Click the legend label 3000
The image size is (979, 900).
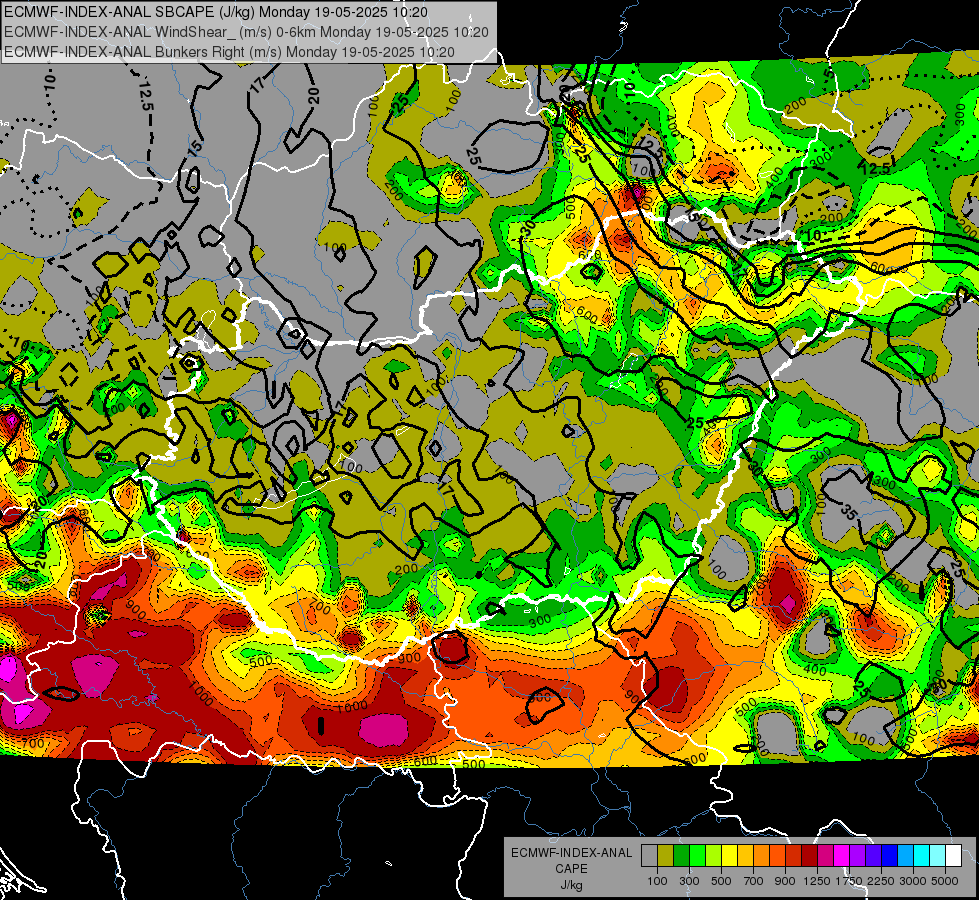tap(913, 881)
